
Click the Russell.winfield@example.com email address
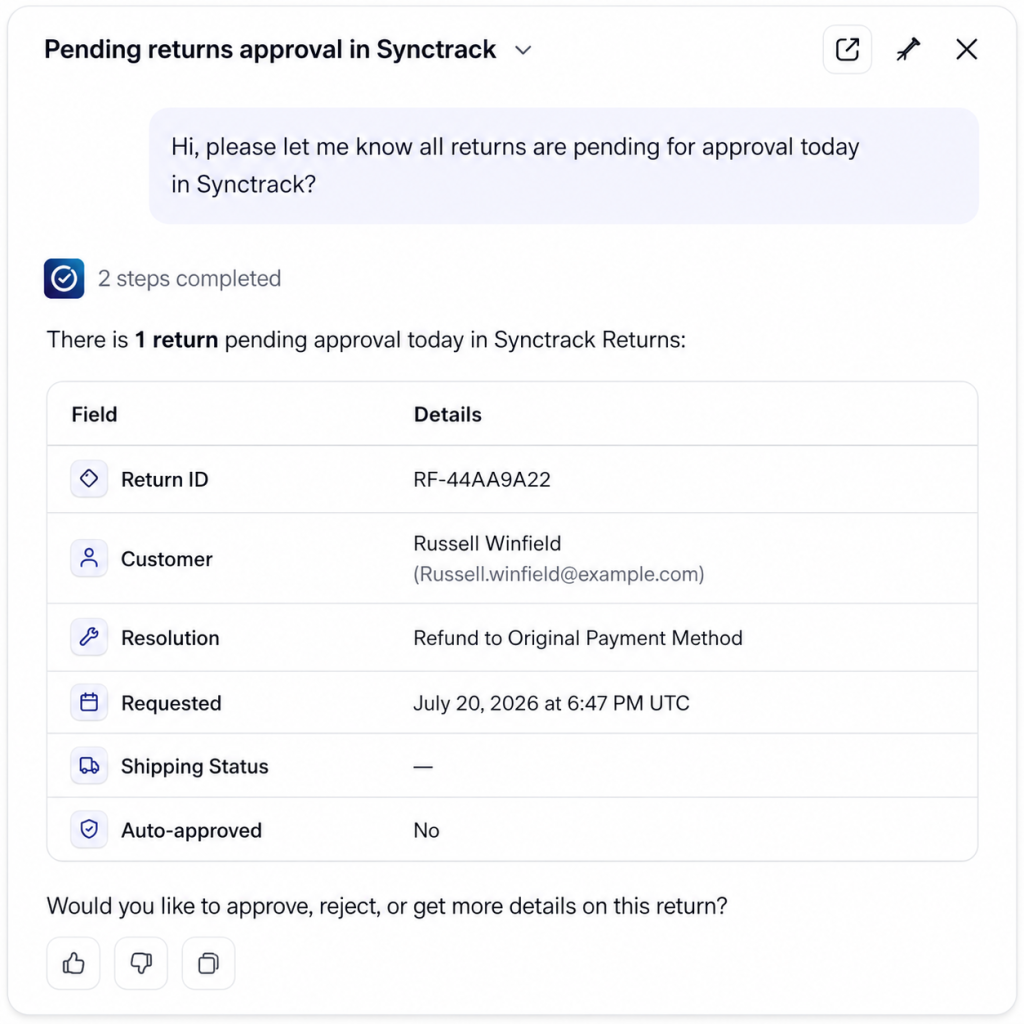click(559, 574)
